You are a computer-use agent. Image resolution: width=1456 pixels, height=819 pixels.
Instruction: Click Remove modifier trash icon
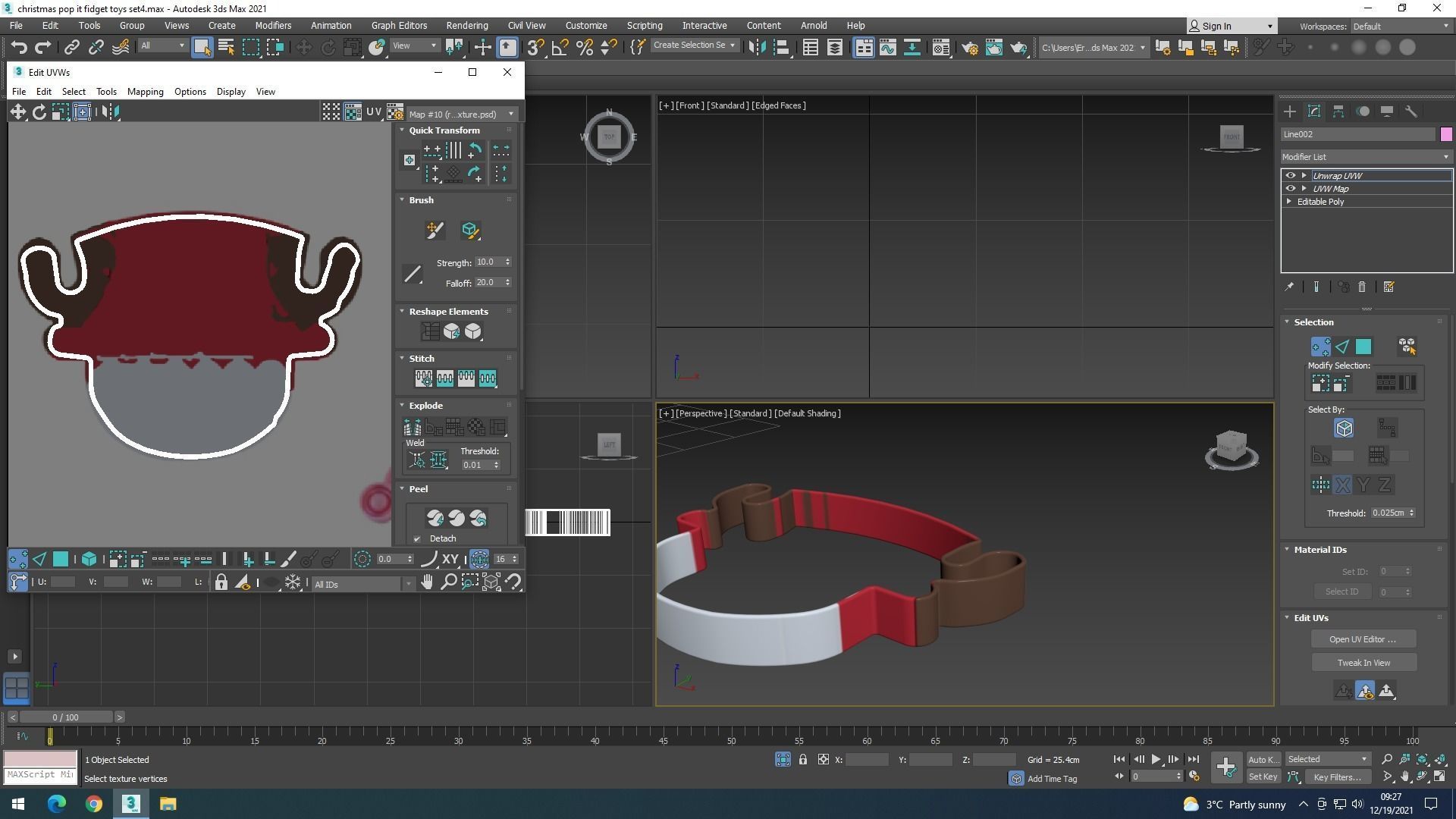pyautogui.click(x=1362, y=287)
